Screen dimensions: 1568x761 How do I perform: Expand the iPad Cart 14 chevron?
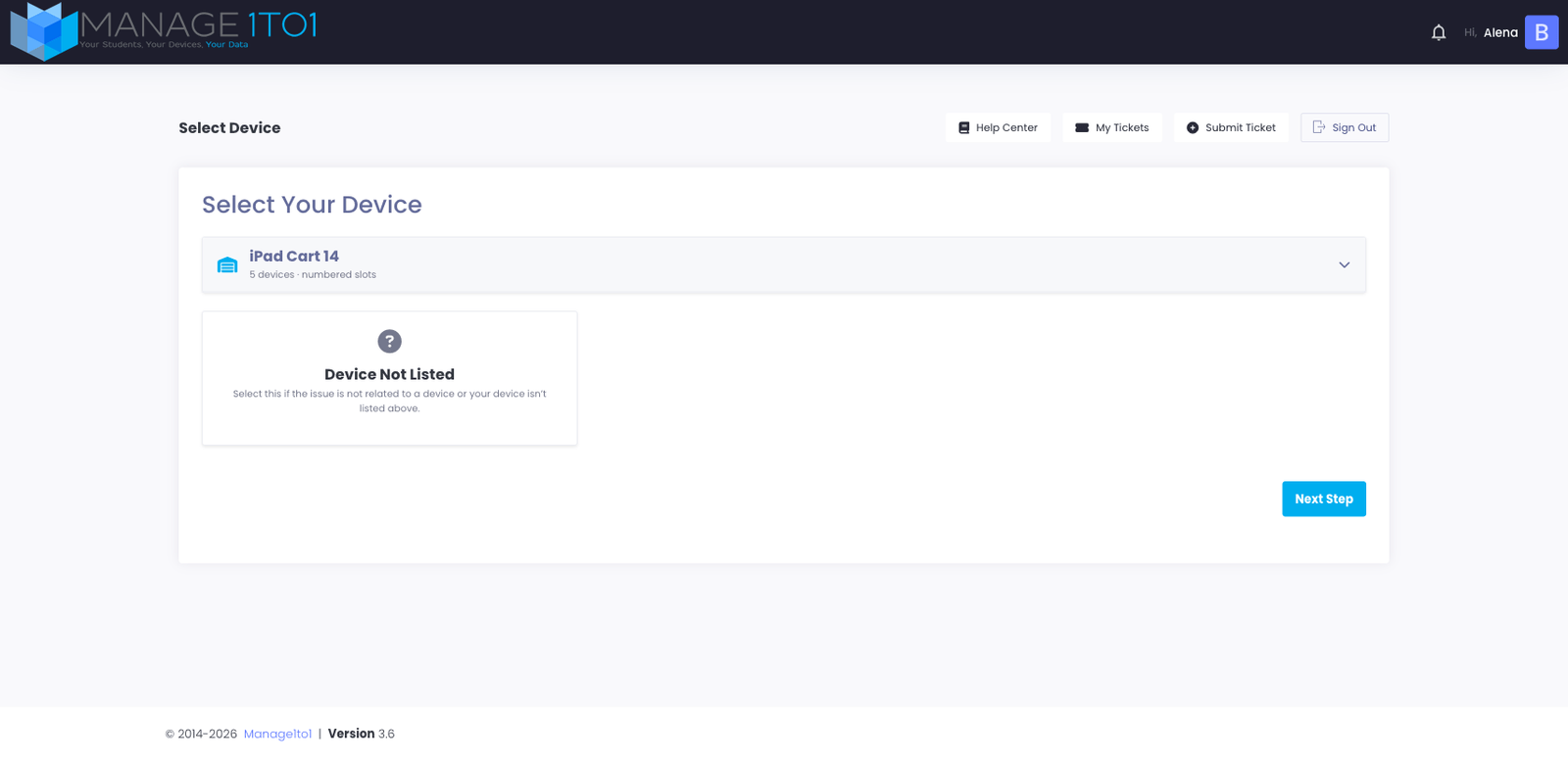coord(1345,265)
